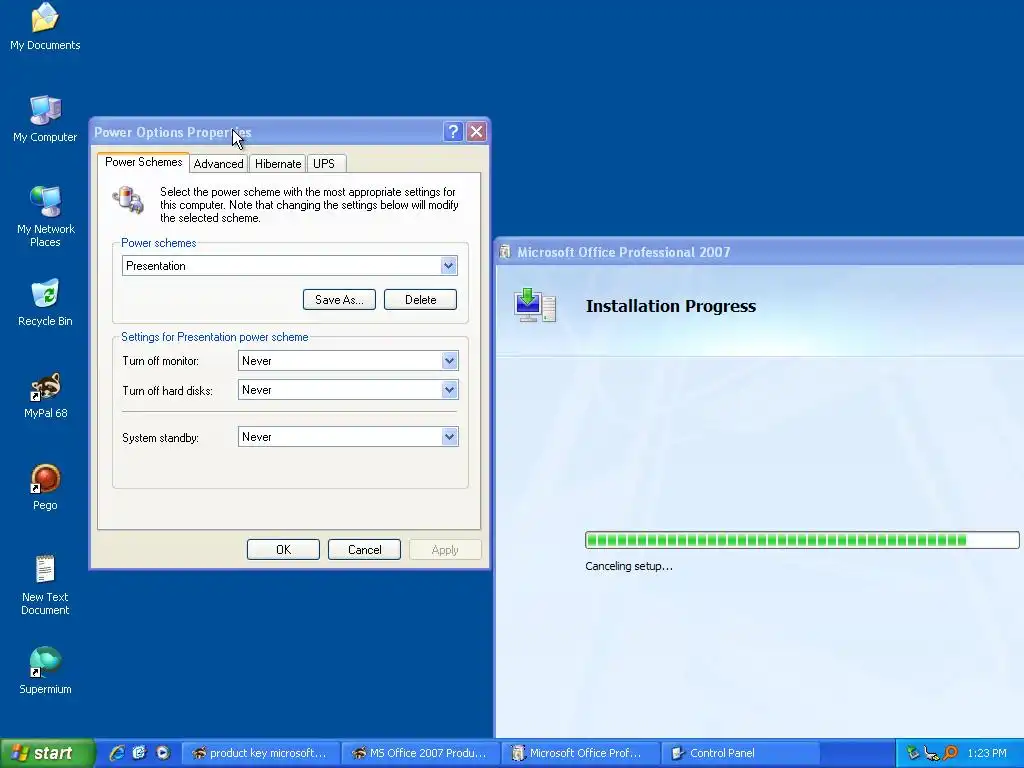Viewport: 1024px width, 768px height.
Task: Switch to the Hibernate tab
Action: [278, 163]
